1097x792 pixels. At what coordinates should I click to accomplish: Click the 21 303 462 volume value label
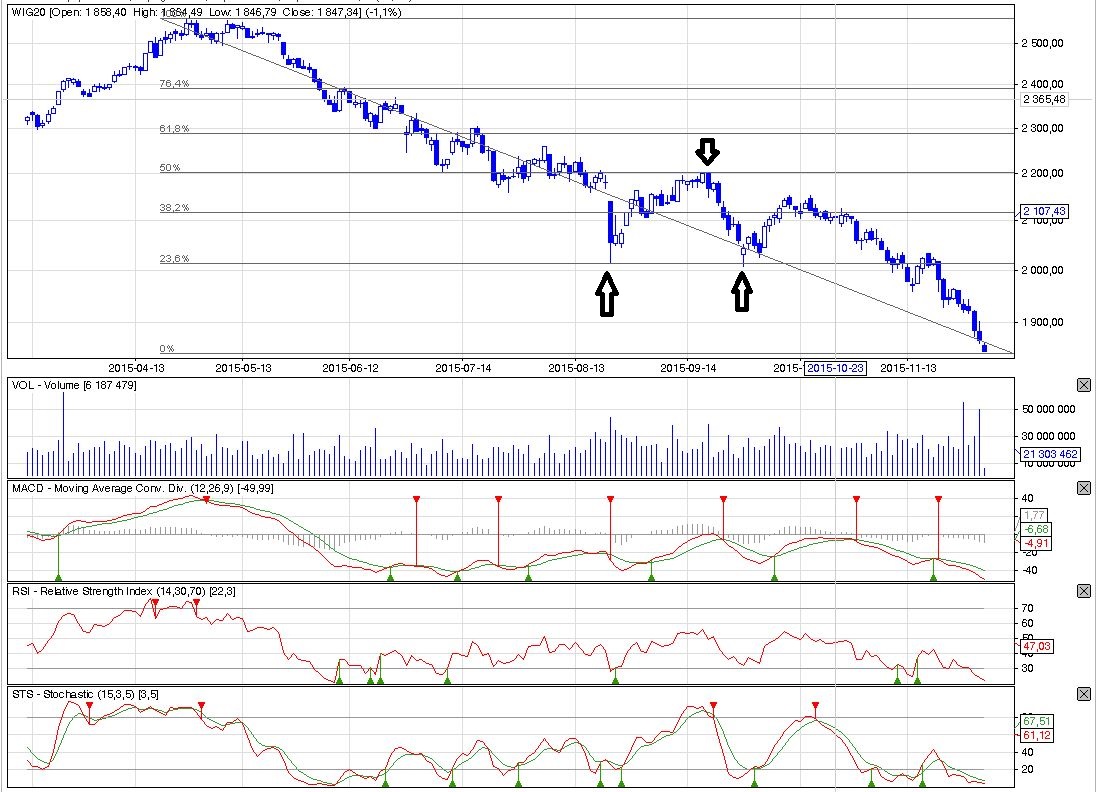pyautogui.click(x=1049, y=454)
